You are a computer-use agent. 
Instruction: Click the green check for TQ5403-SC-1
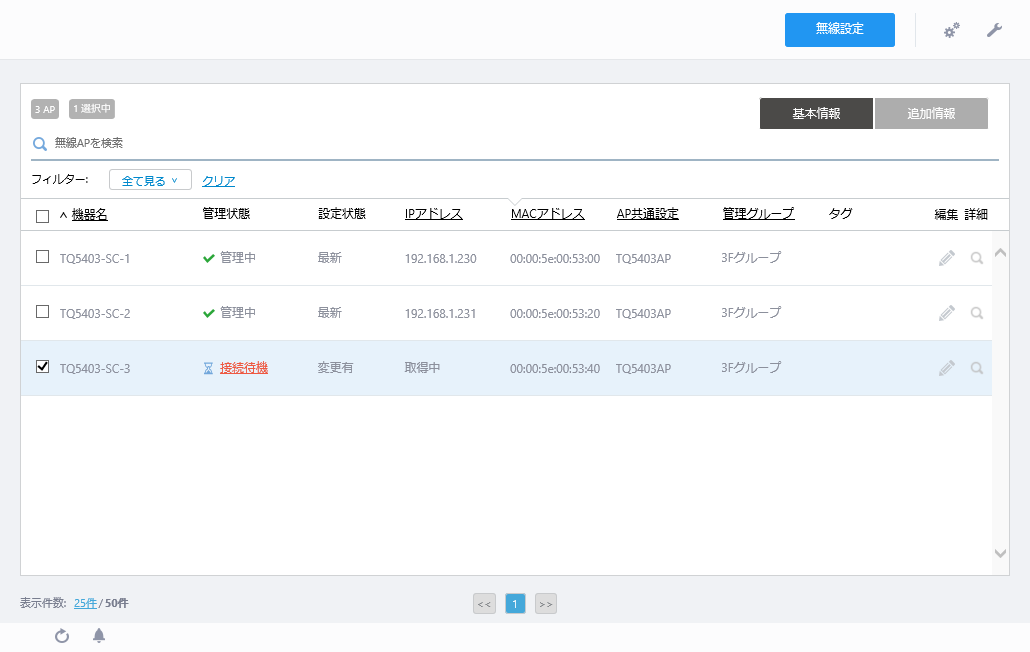pos(209,259)
